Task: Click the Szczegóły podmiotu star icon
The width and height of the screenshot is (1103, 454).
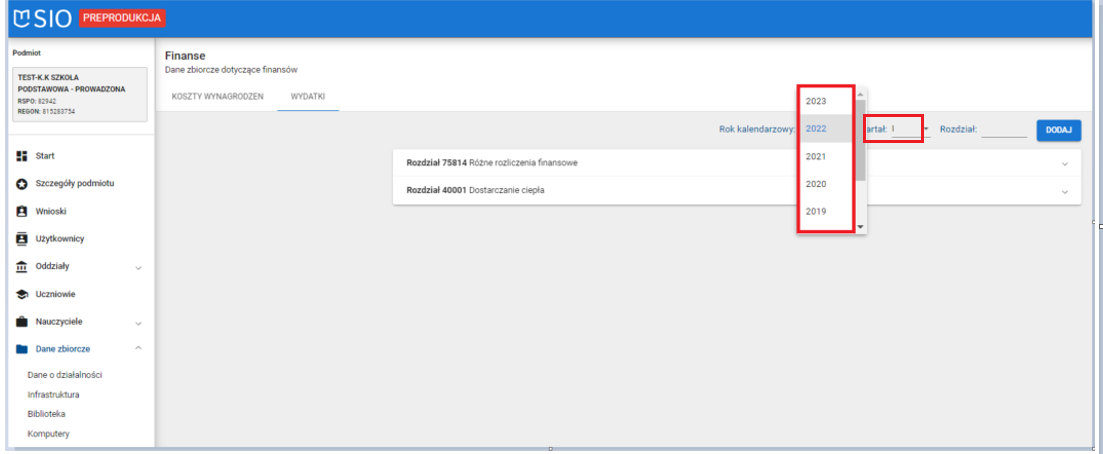Action: click(20, 184)
